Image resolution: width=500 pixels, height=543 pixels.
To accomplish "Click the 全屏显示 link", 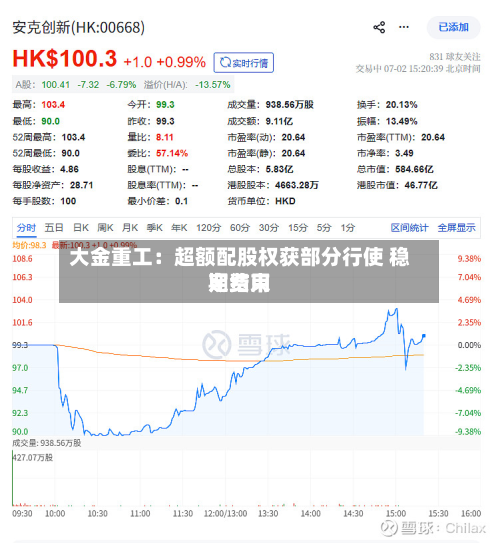I will (x=456, y=228).
